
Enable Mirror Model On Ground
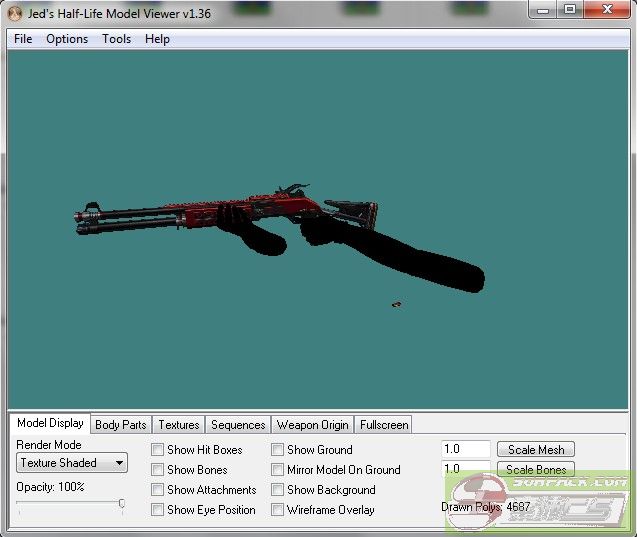pos(278,470)
